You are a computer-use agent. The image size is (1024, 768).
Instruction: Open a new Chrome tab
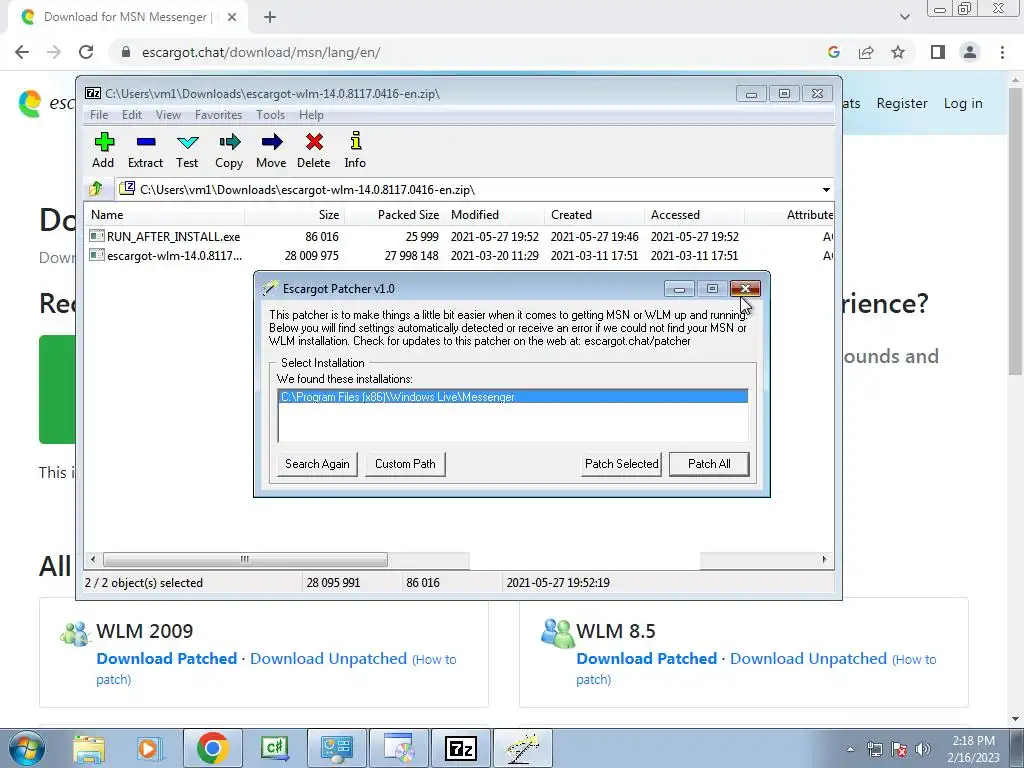pyautogui.click(x=270, y=17)
